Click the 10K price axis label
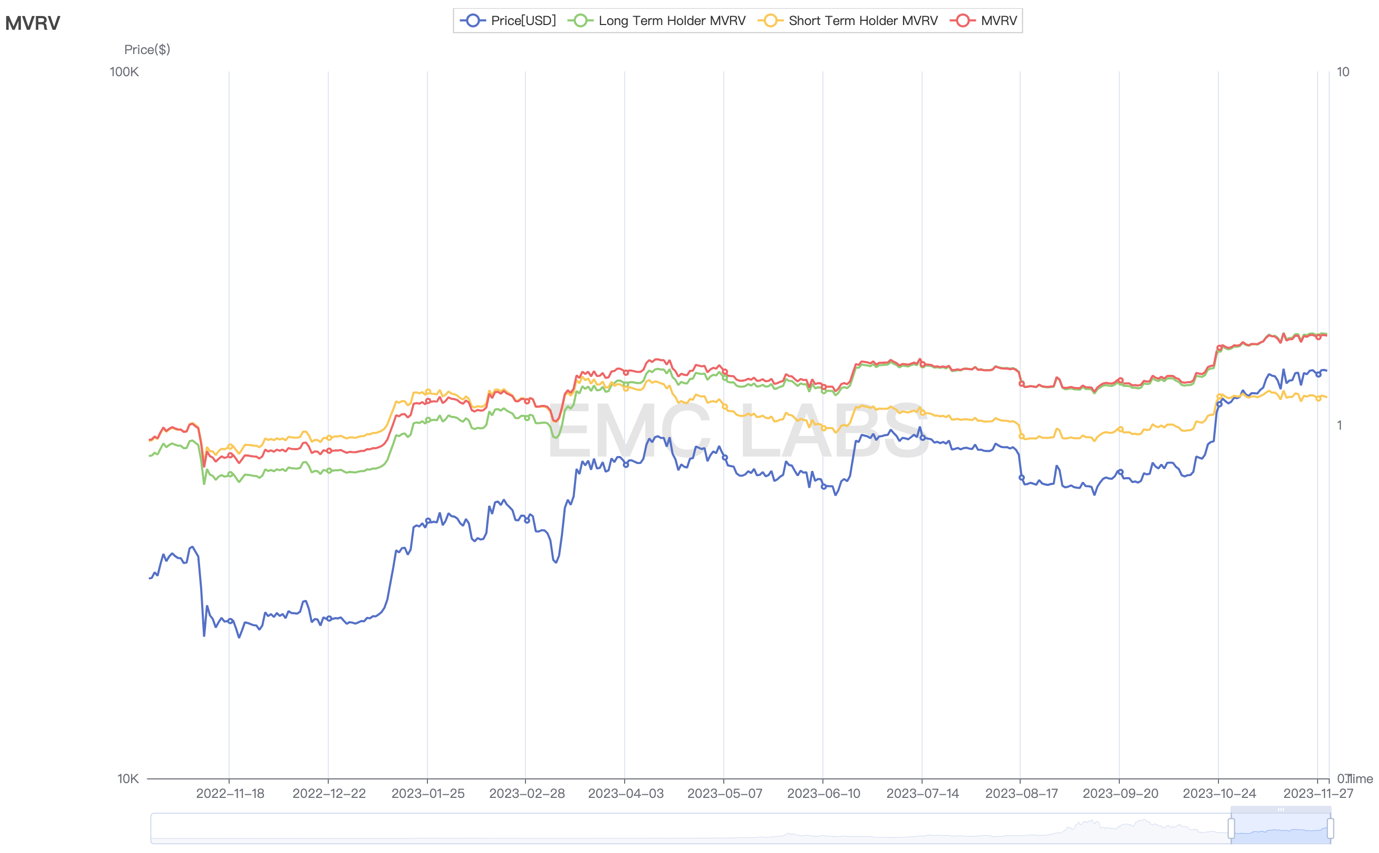 [x=126, y=778]
